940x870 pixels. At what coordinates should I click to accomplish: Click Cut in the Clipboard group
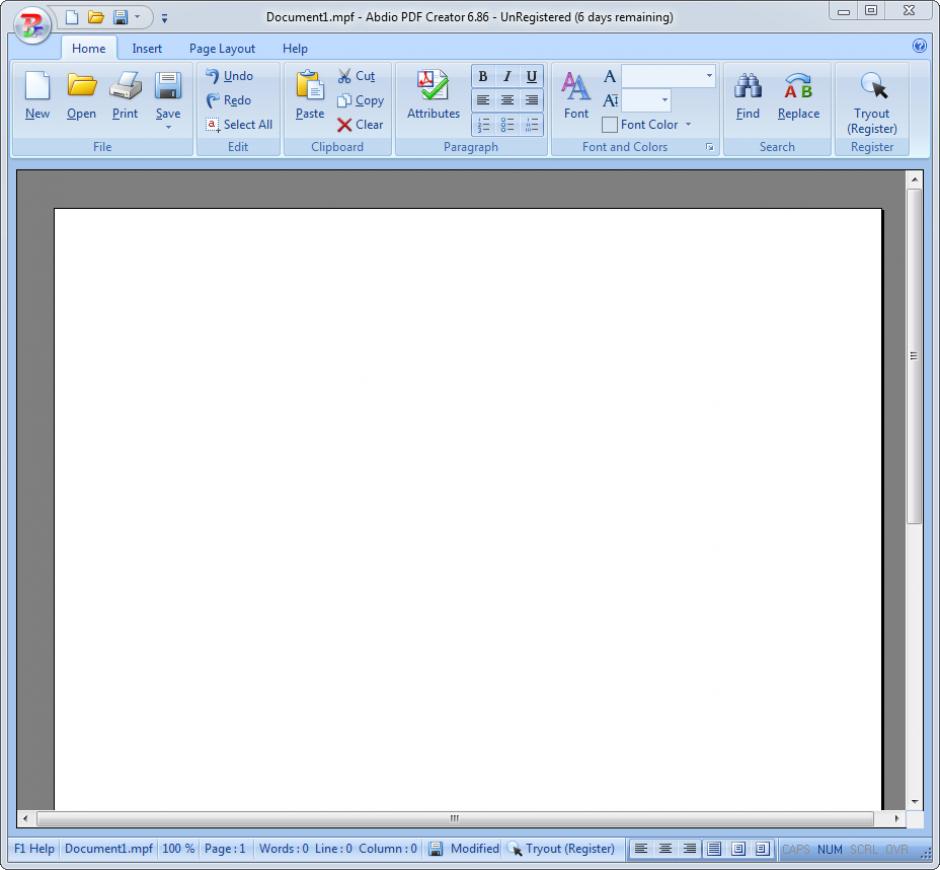(356, 76)
